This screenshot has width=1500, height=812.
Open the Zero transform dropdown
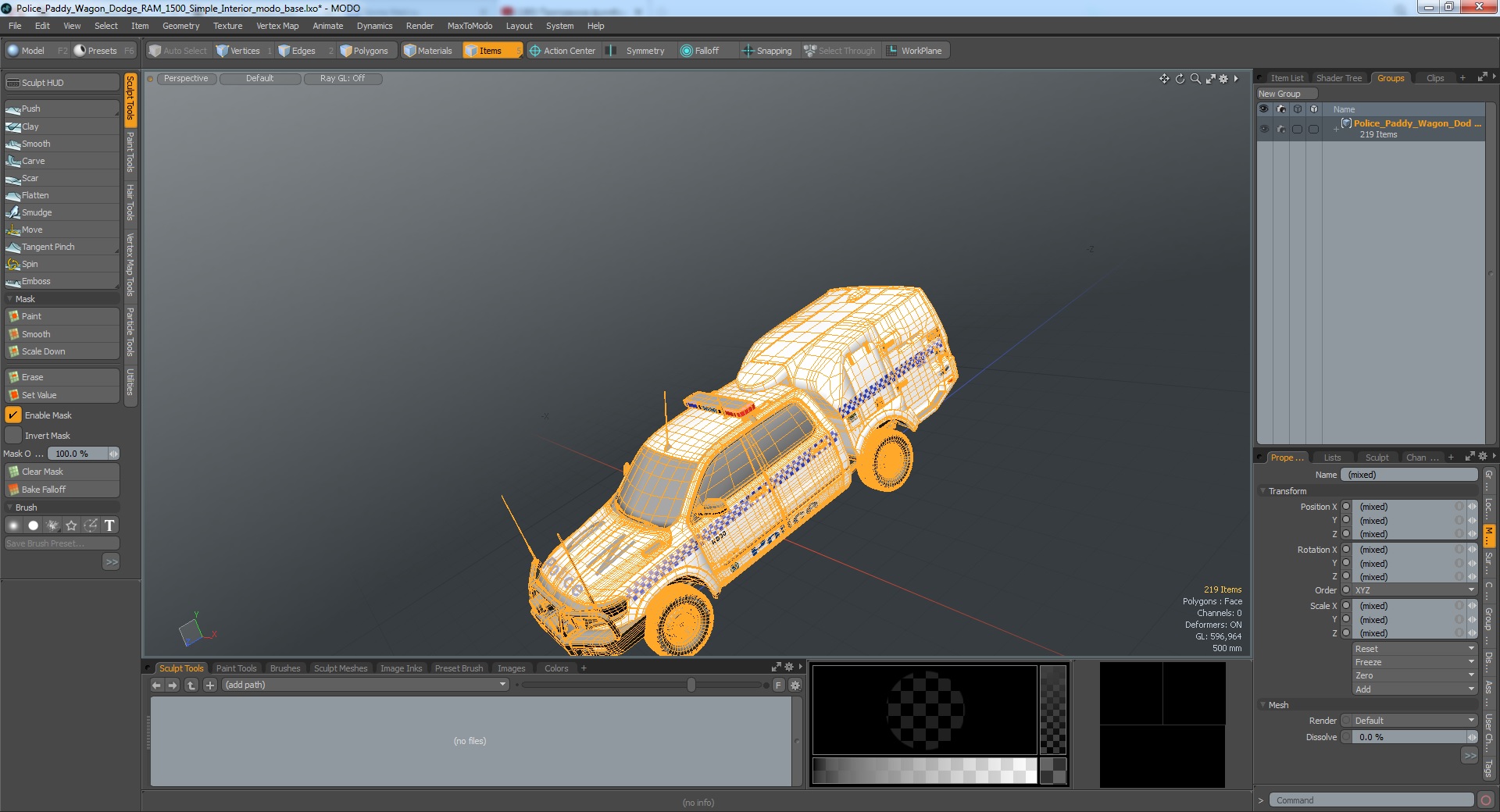[x=1414, y=675]
